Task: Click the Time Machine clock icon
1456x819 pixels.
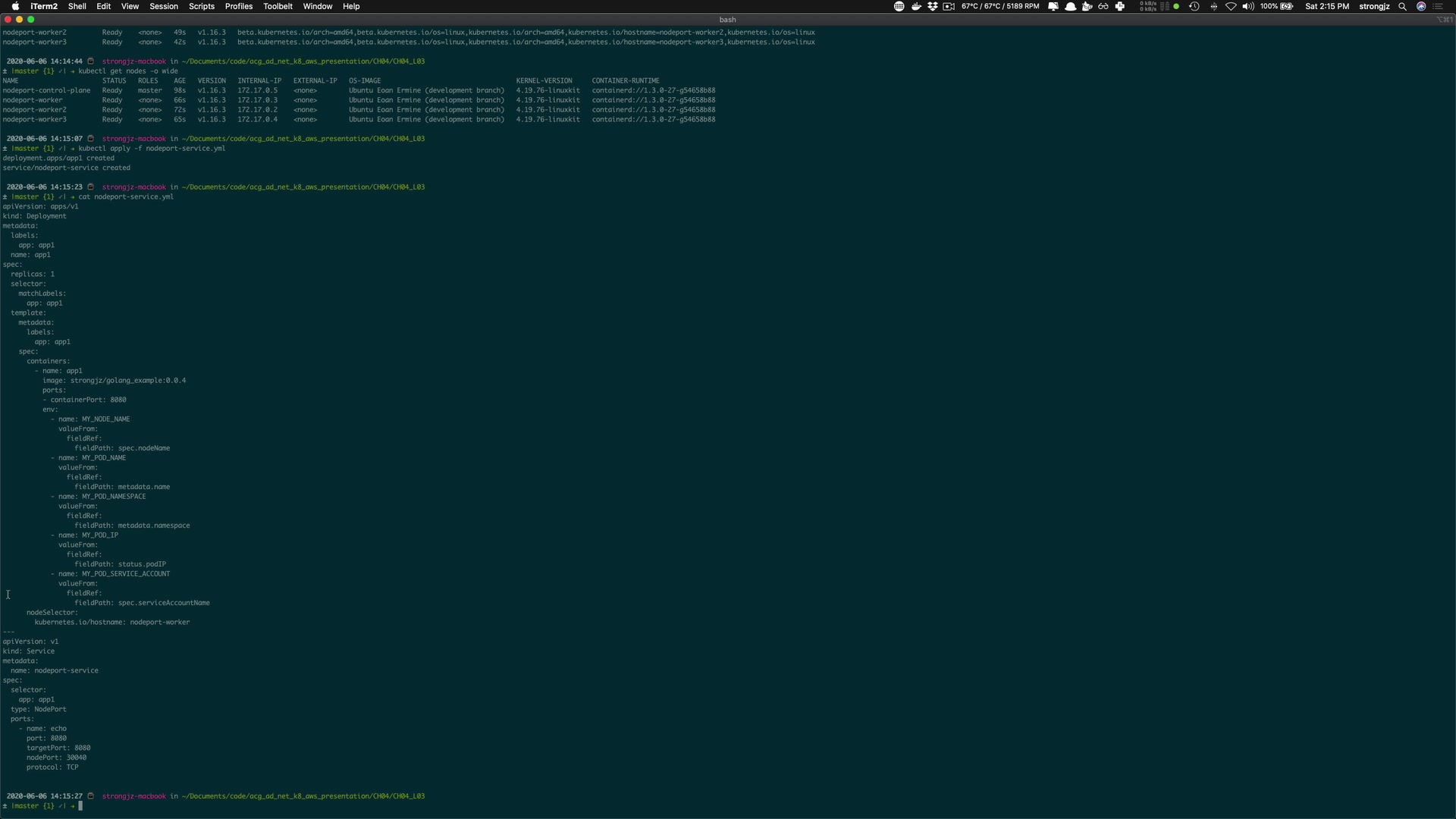Action: point(1194,6)
